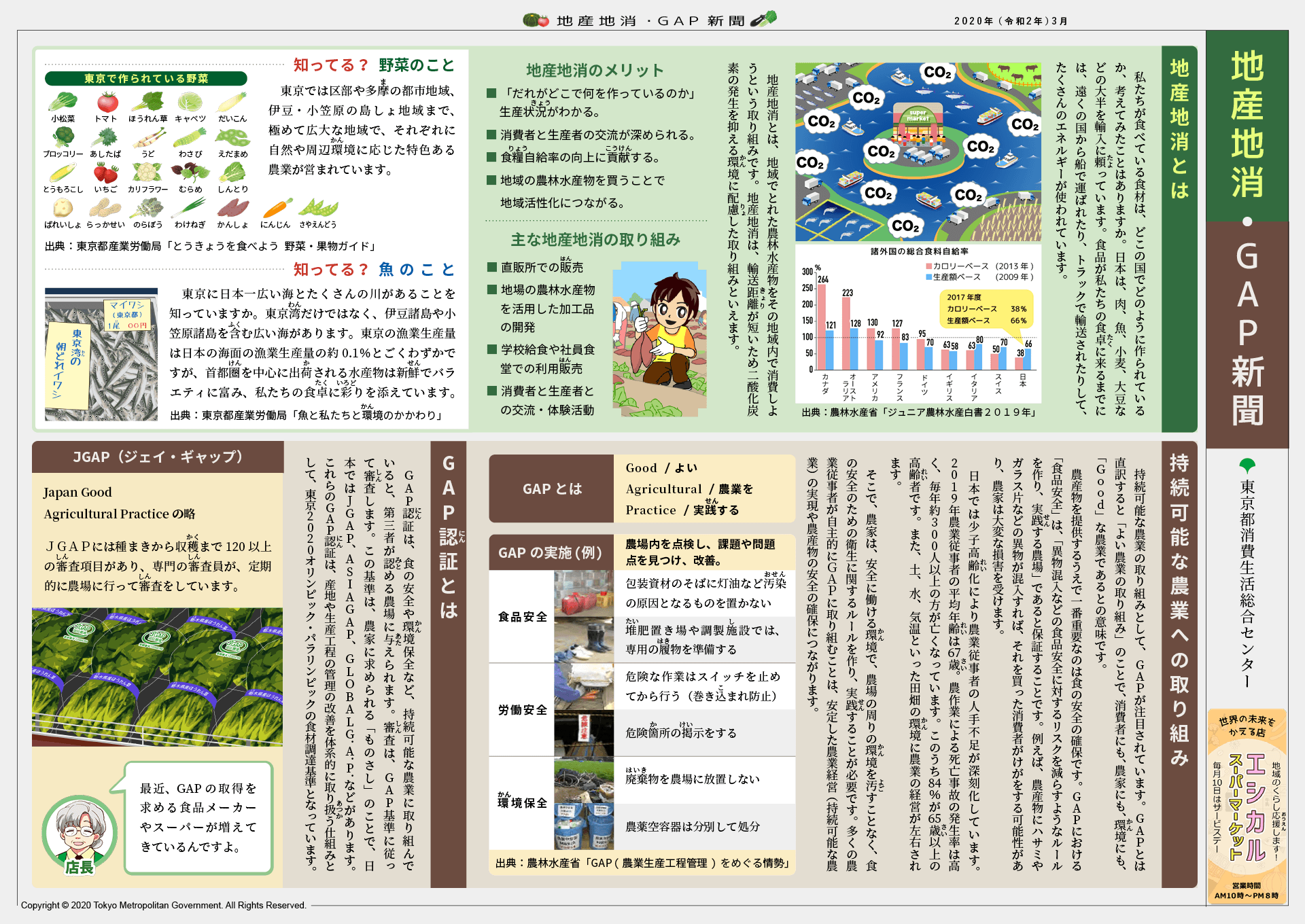Click the 環境保全 row label
1305x924 pixels.
(523, 802)
